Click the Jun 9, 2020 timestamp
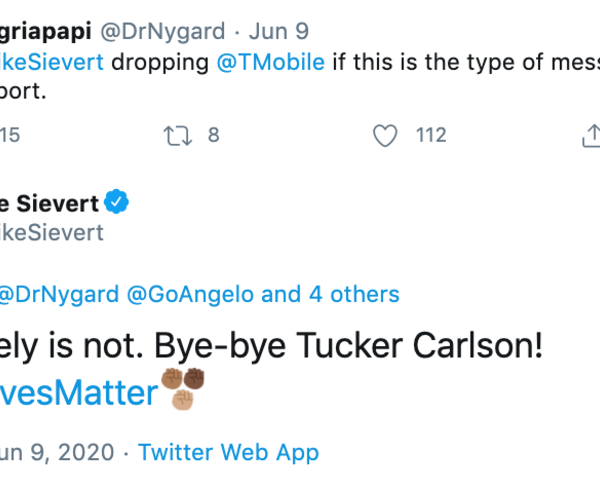 [60, 452]
